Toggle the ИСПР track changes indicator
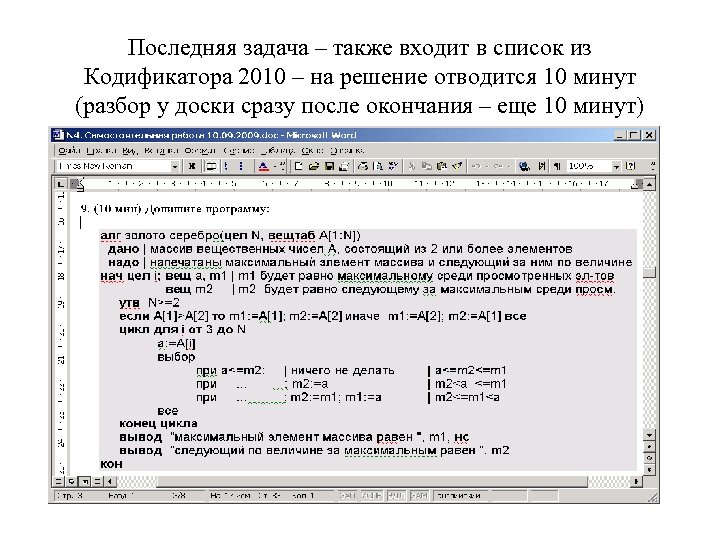720x540 pixels. pyautogui.click(x=371, y=496)
